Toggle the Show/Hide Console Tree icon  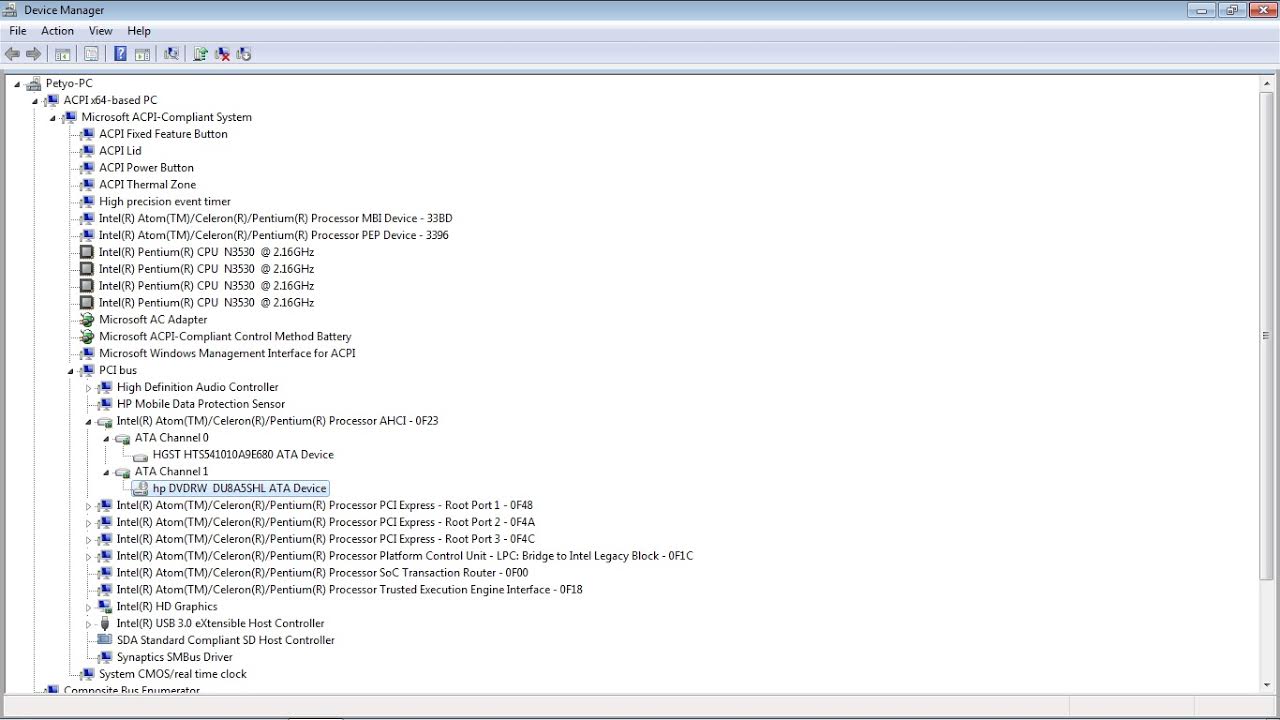click(62, 54)
